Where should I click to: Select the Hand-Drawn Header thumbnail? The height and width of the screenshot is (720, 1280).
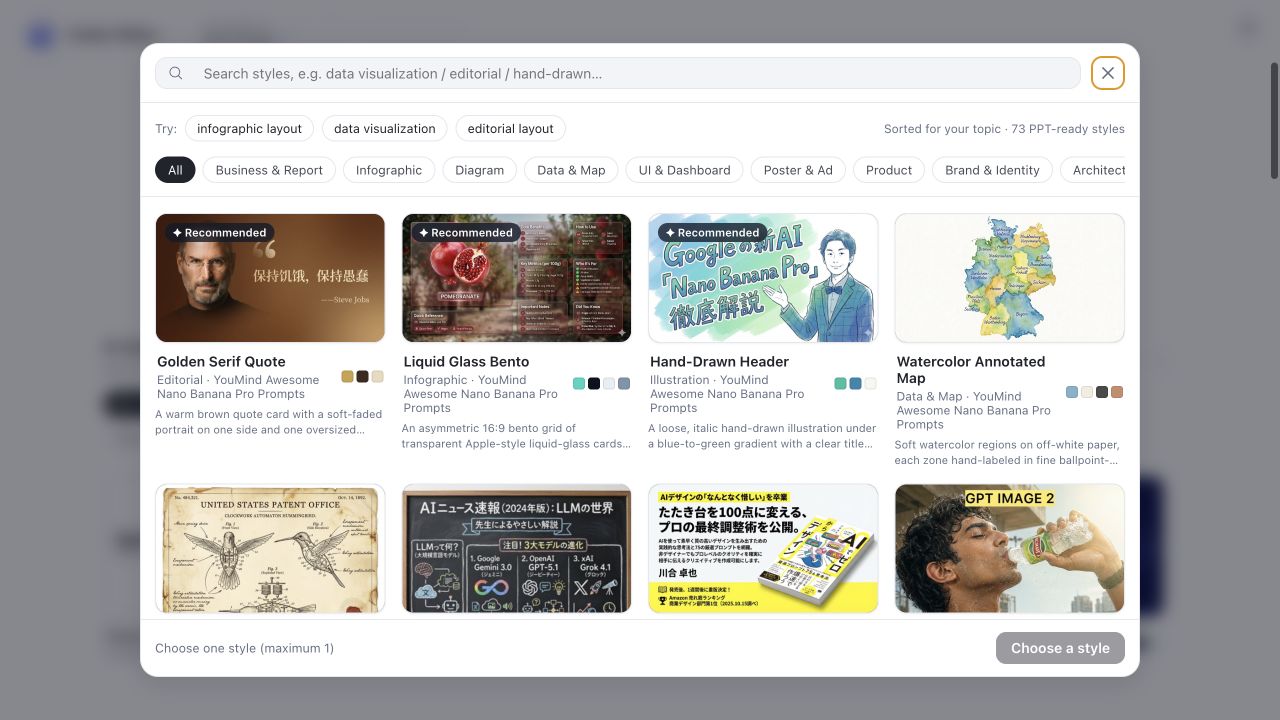point(763,278)
